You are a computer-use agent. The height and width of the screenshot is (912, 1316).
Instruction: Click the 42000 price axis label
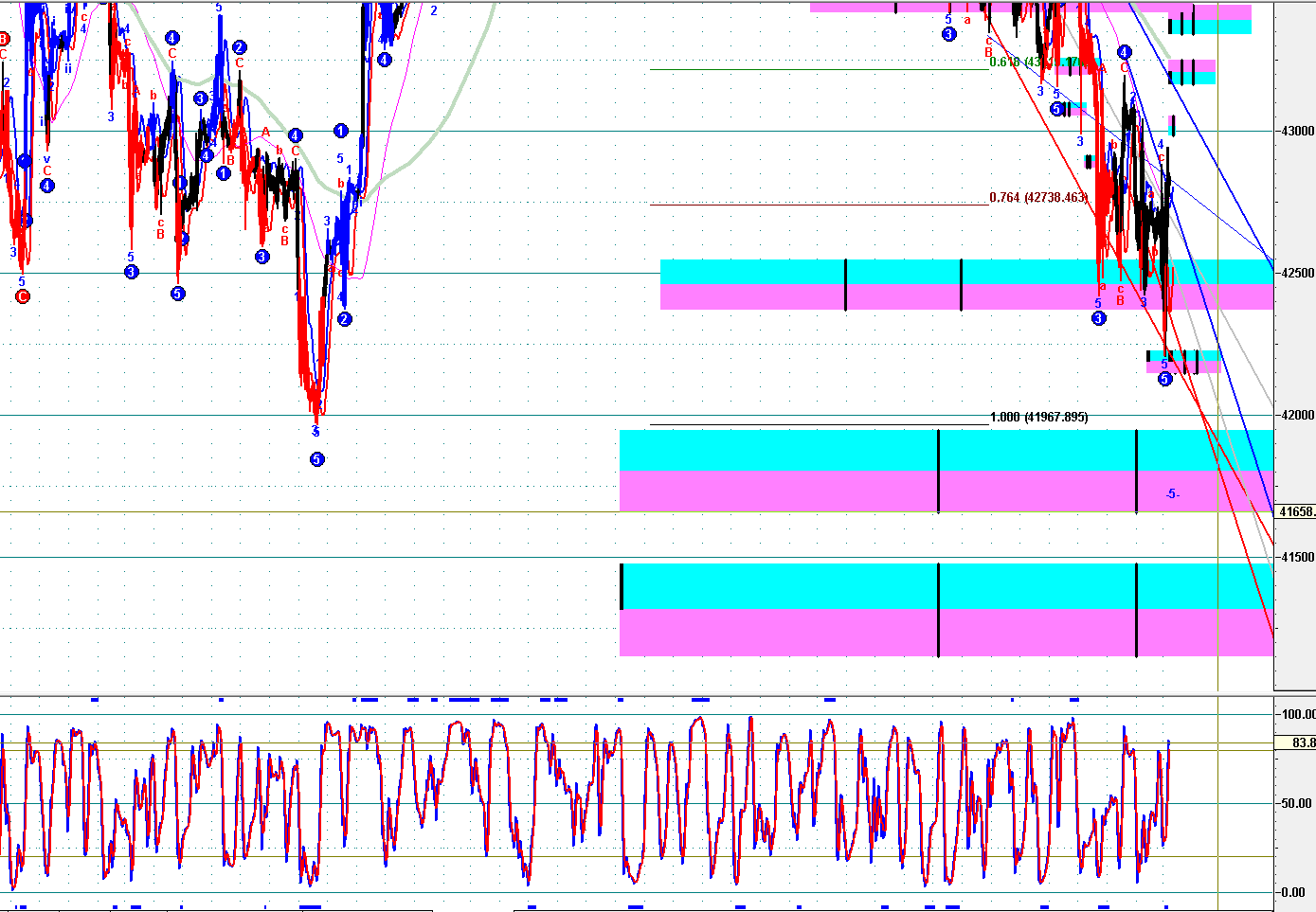(x=1297, y=415)
